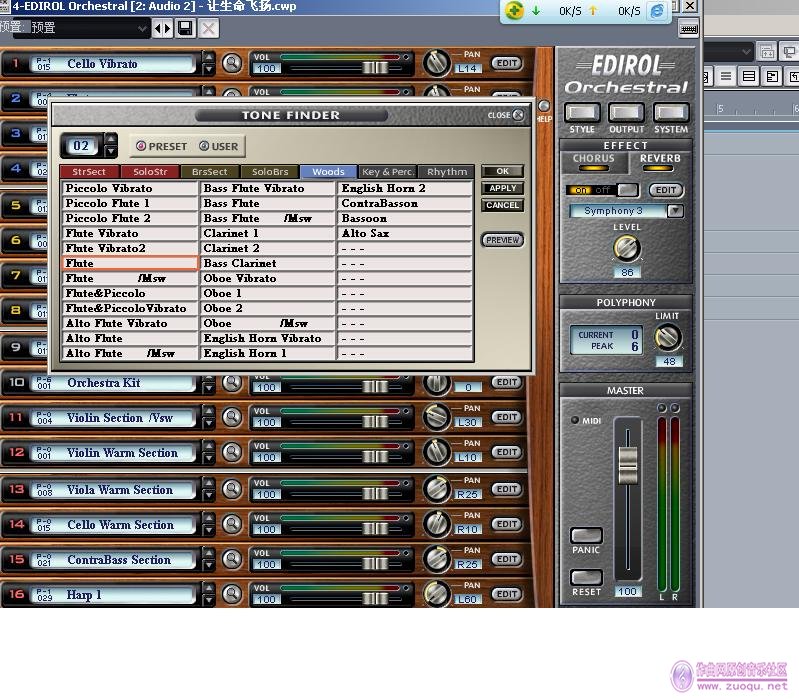Switch to the SoloBrs category tab
799x700 pixels.
[x=270, y=172]
